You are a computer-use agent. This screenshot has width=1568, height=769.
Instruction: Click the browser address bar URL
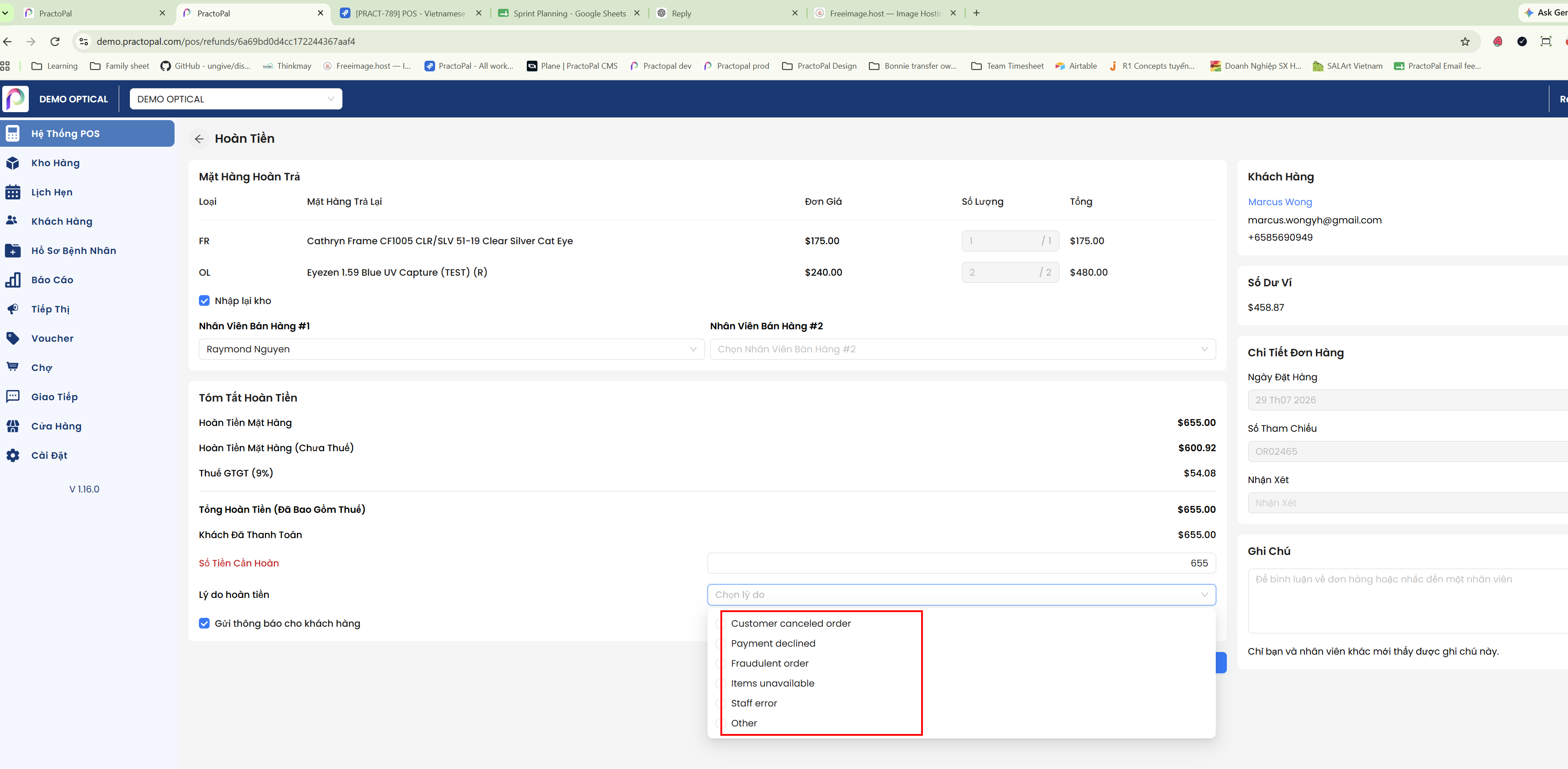pyautogui.click(x=226, y=41)
